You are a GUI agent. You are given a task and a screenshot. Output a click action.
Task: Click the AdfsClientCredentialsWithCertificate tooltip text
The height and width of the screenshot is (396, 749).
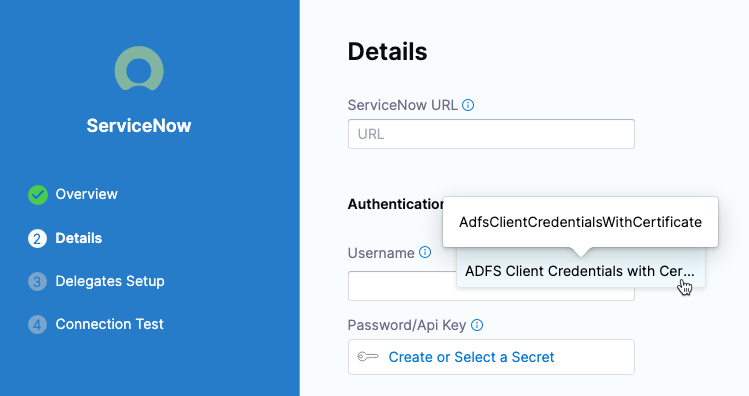coord(580,222)
